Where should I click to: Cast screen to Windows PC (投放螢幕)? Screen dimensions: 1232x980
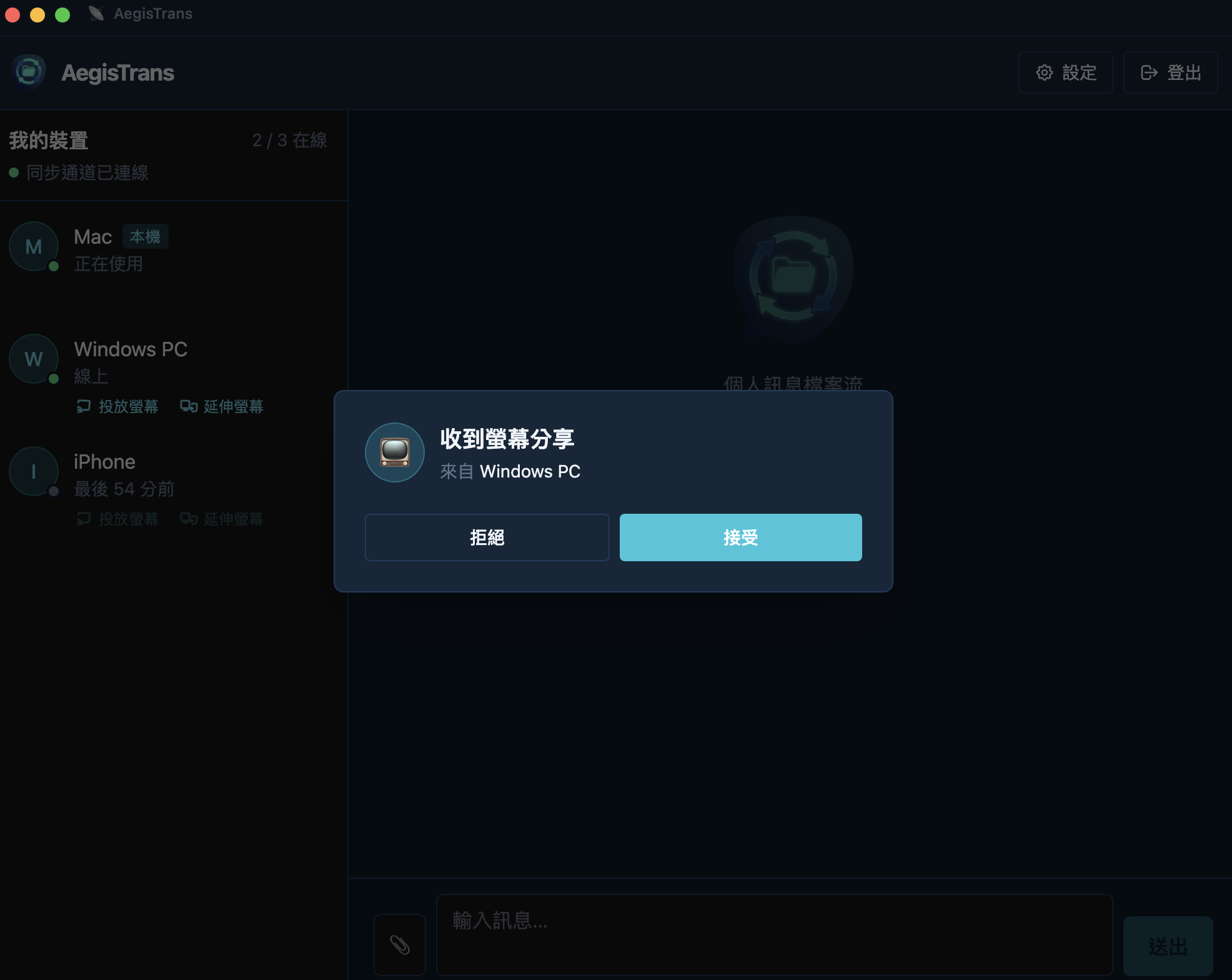click(117, 406)
